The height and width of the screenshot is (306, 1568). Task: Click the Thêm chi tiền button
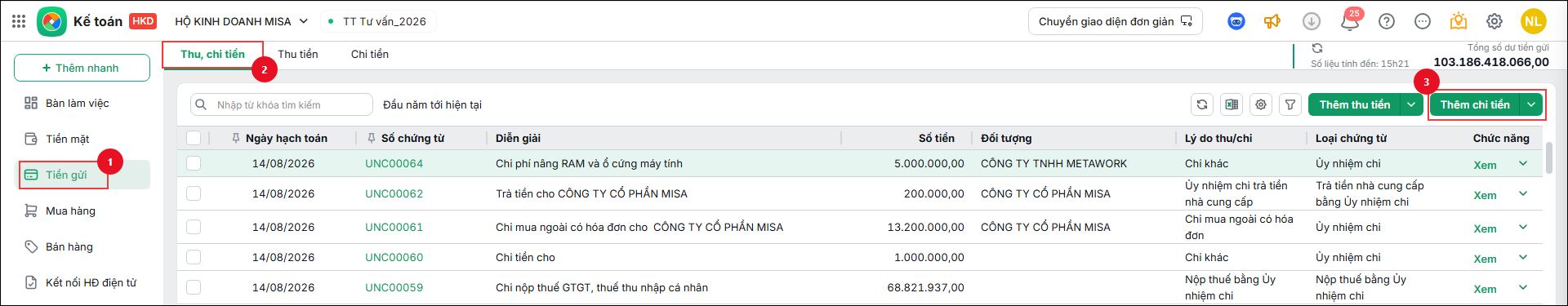(1475, 104)
